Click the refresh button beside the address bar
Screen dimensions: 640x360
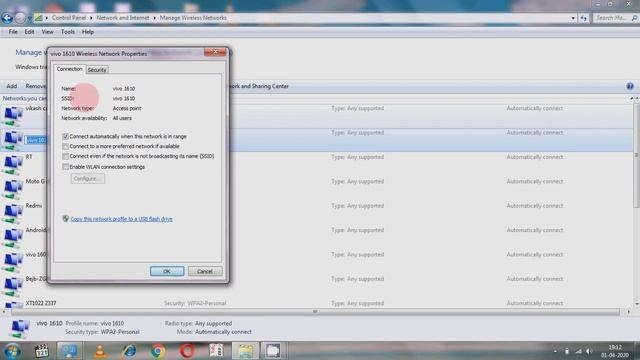(x=584, y=18)
